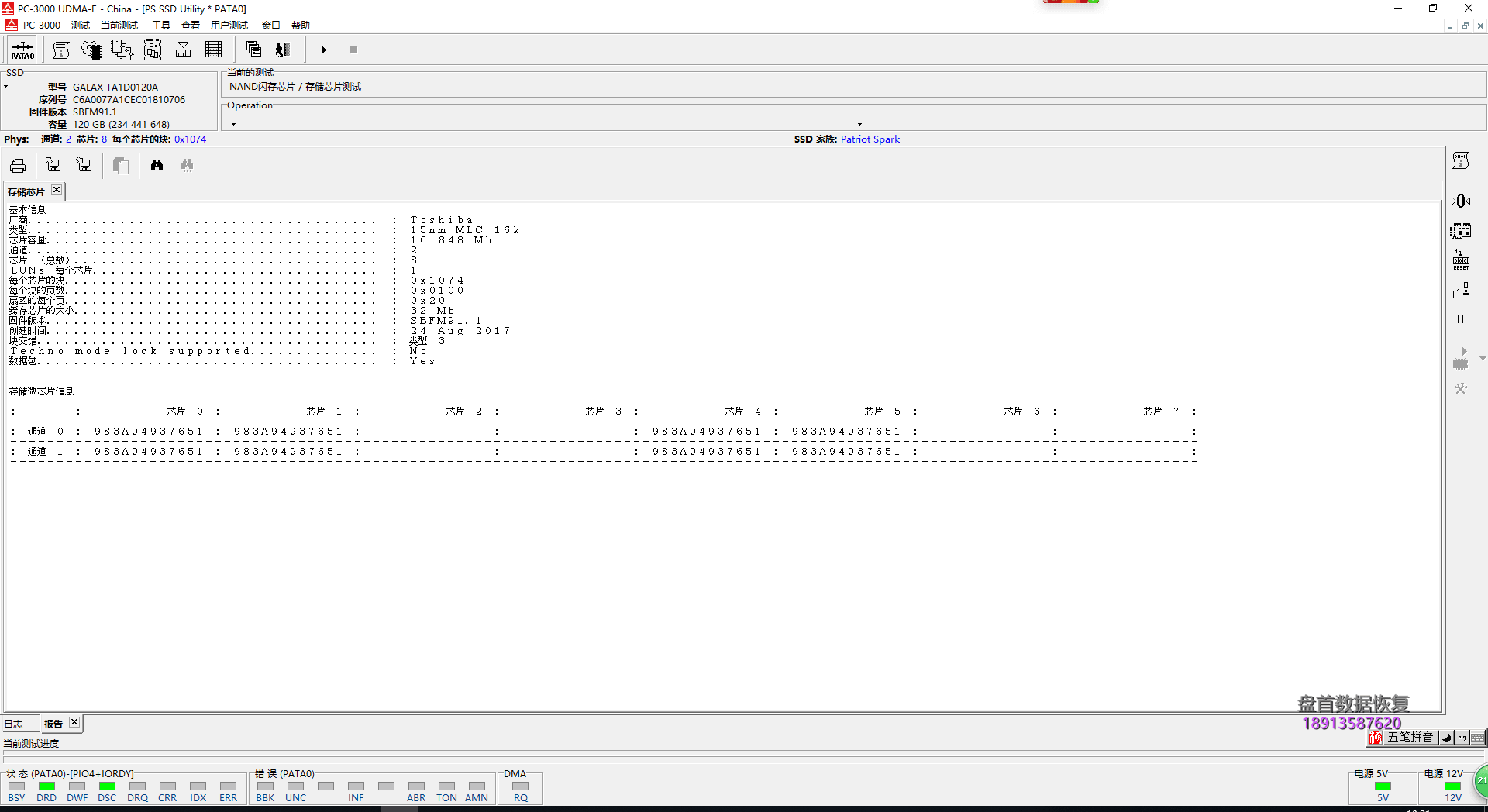Open the 测试 menu
The width and height of the screenshot is (1488, 812).
[81, 25]
